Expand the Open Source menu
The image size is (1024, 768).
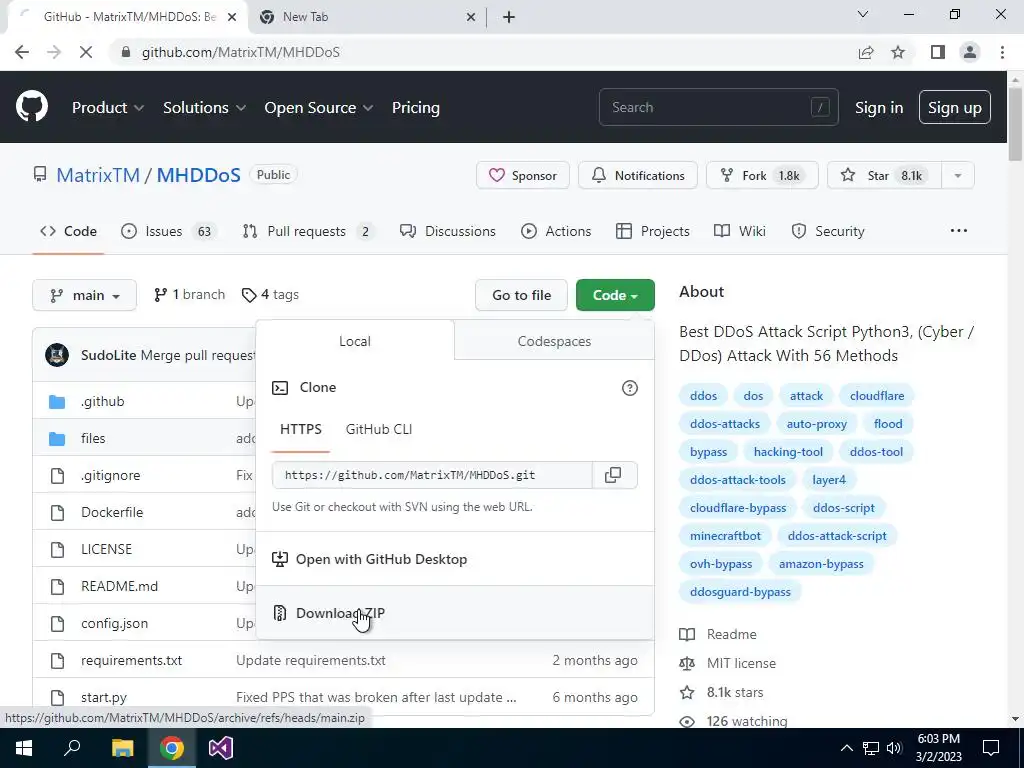(x=319, y=108)
